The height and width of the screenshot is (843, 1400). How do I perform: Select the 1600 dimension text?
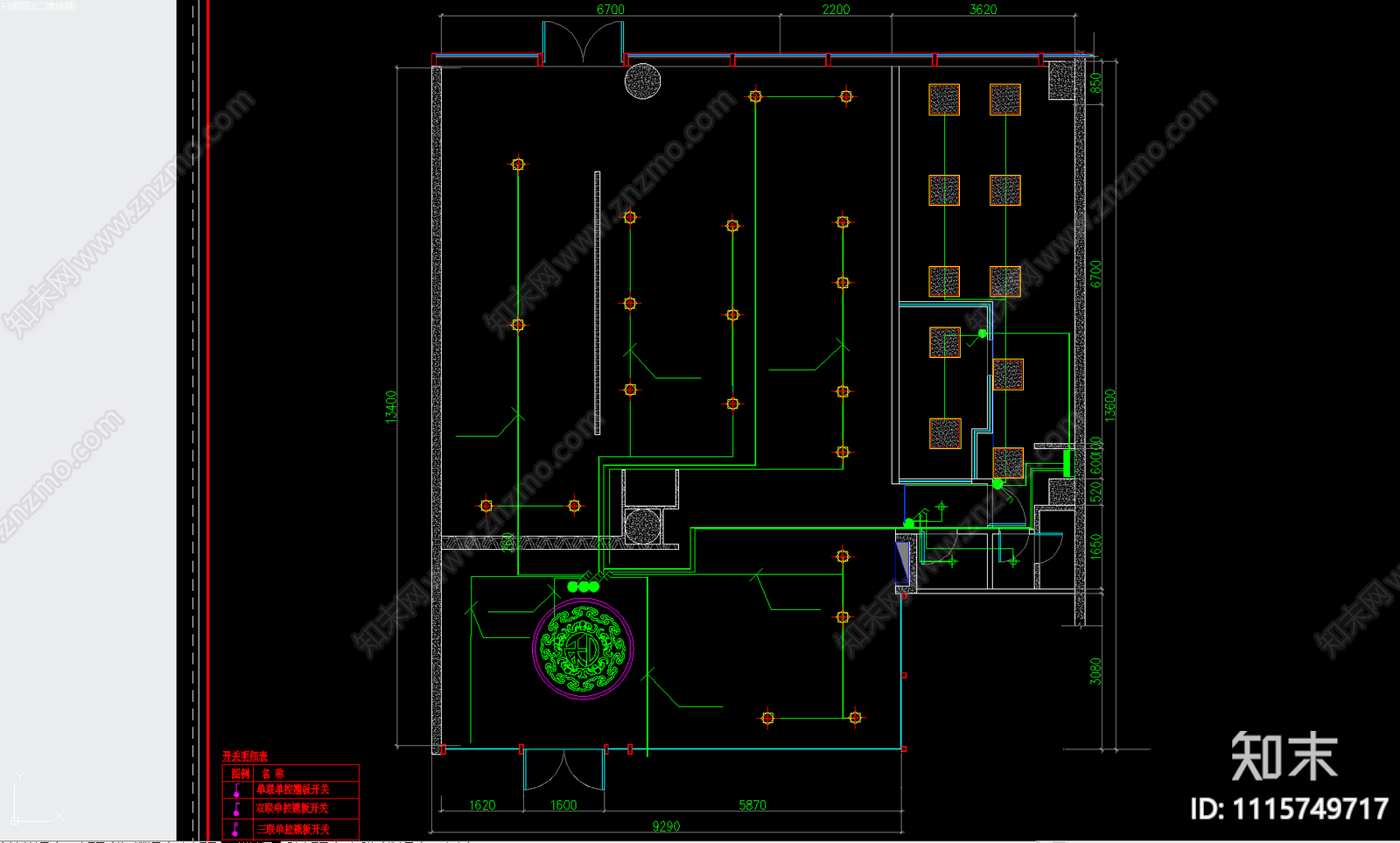pos(563,805)
